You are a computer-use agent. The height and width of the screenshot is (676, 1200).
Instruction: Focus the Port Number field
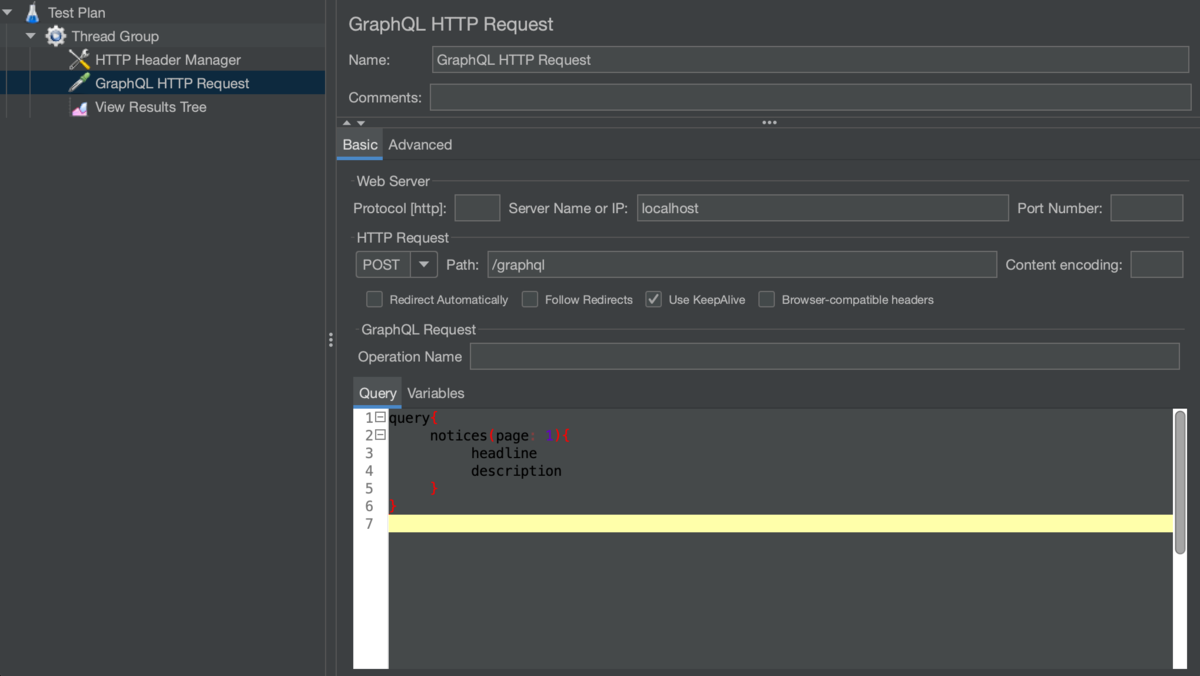(x=1147, y=208)
